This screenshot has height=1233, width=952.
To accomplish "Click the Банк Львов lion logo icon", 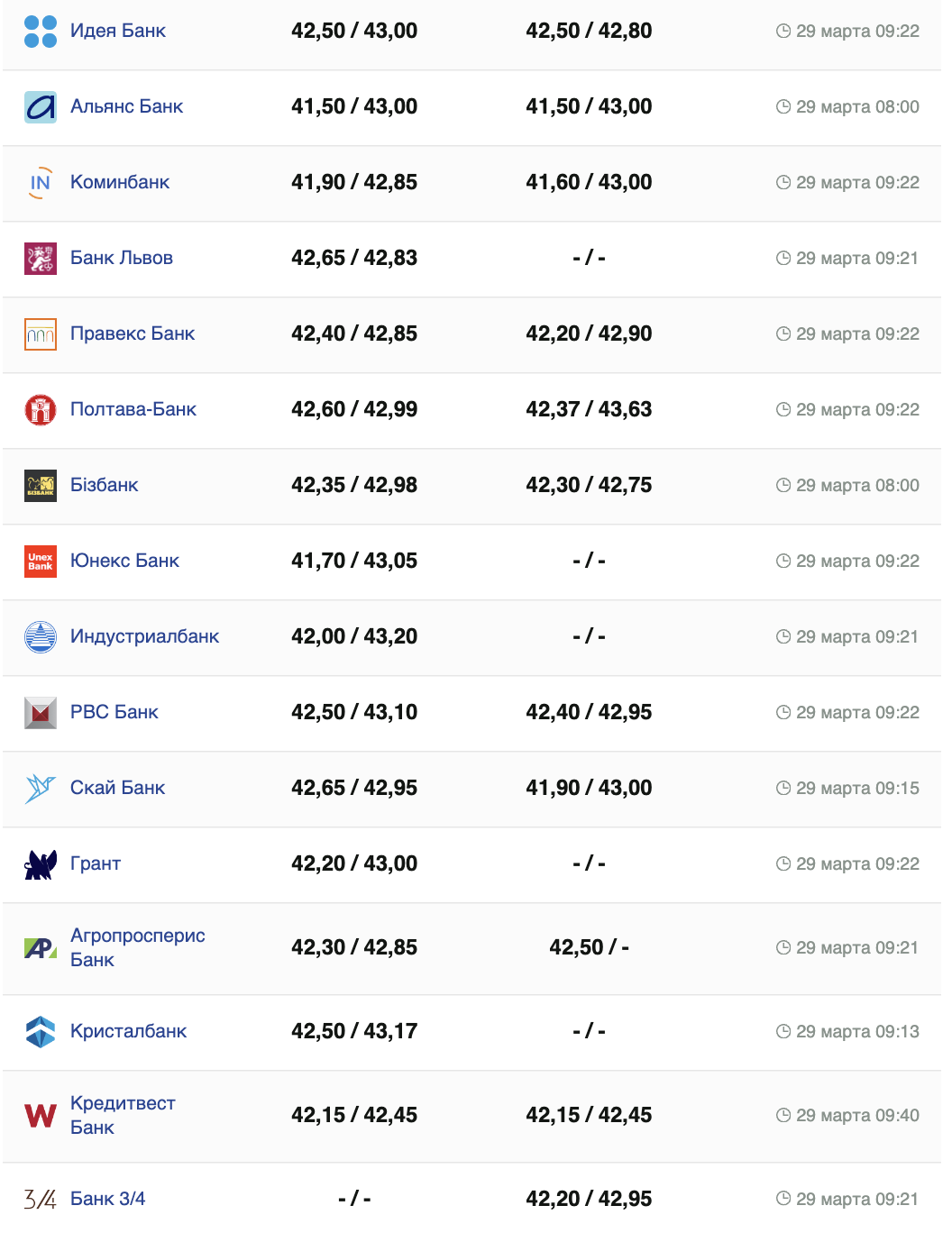I will 41,259.
